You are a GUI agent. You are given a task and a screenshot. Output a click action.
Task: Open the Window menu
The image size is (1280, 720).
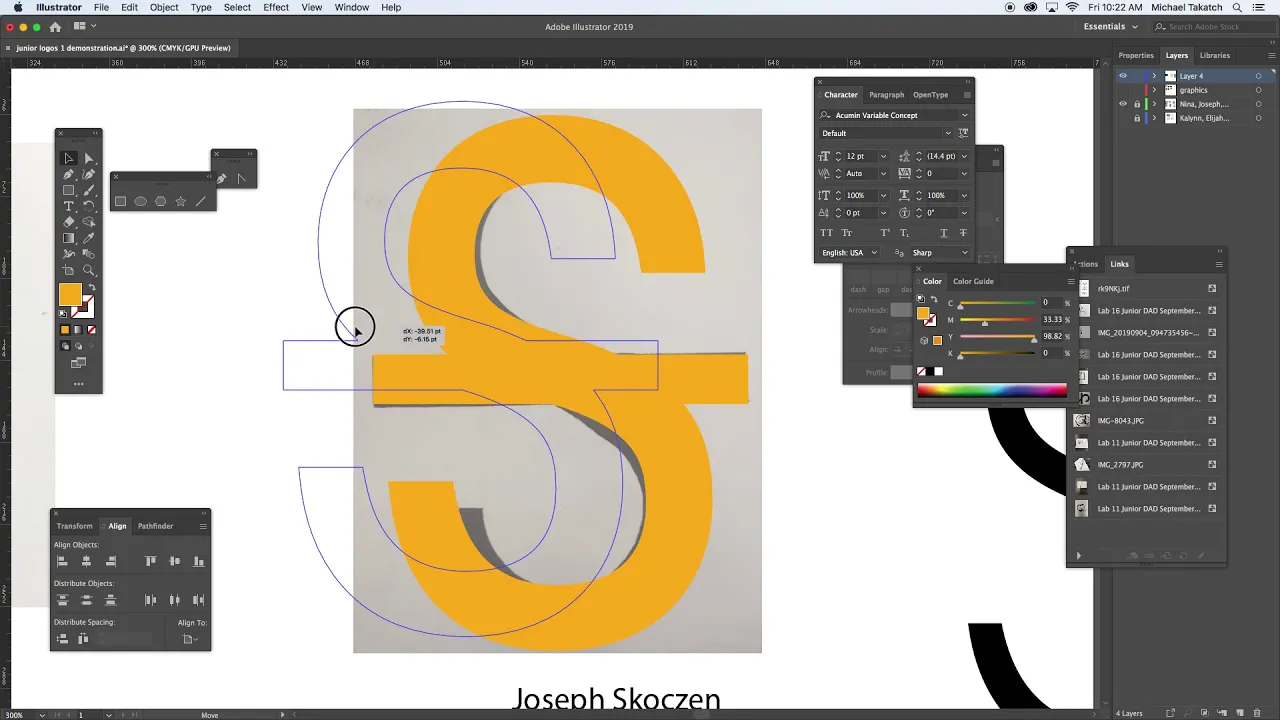pyautogui.click(x=351, y=7)
